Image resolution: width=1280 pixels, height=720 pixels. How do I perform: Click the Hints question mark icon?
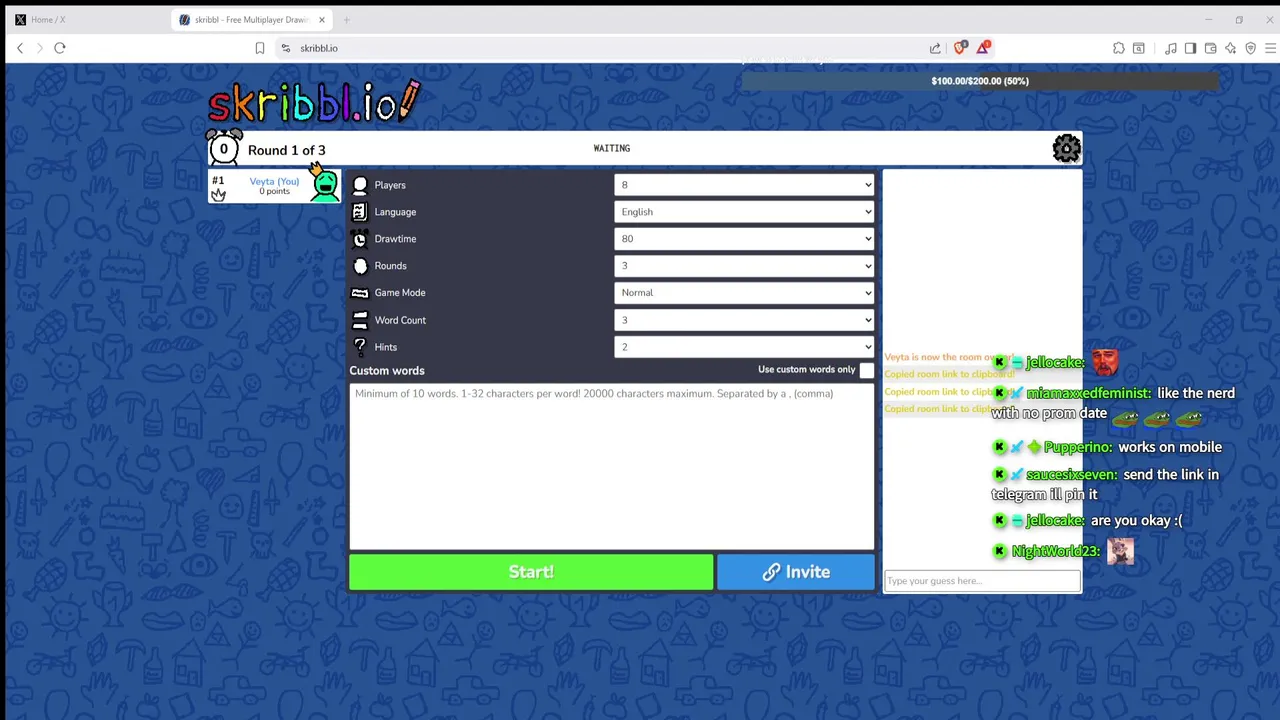coord(360,347)
